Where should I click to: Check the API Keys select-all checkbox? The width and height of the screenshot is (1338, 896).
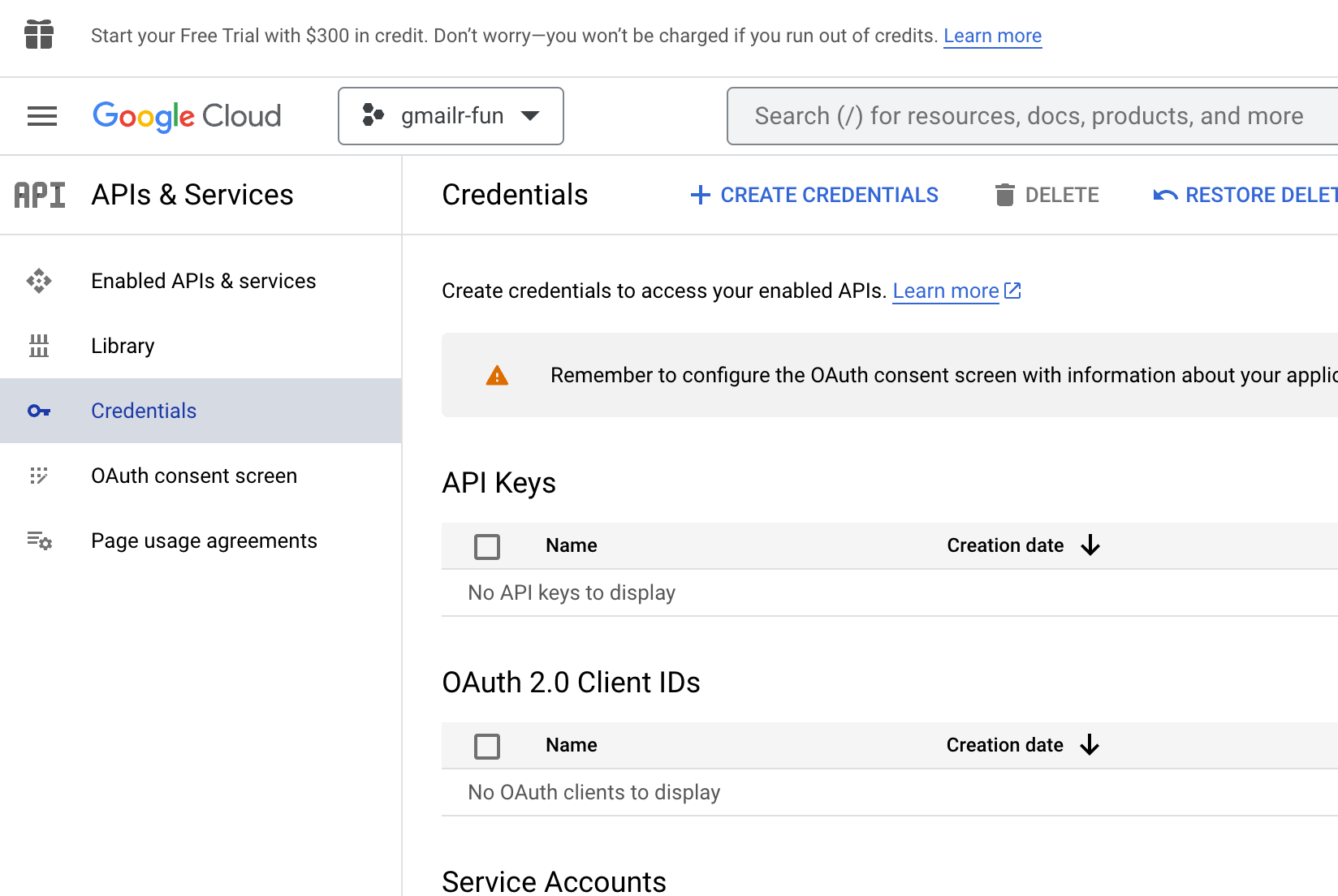point(486,546)
